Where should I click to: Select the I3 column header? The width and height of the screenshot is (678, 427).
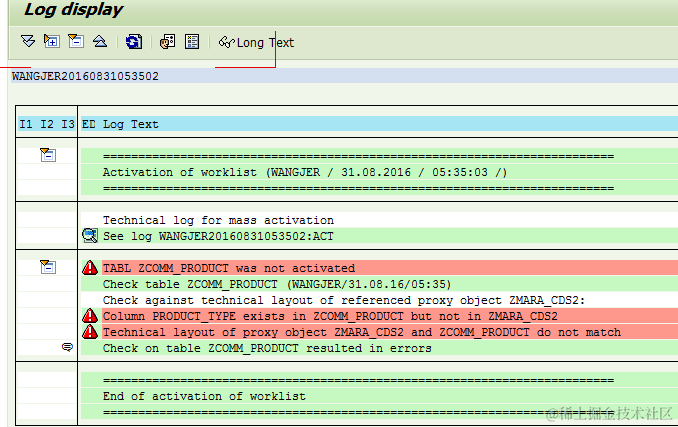click(68, 124)
